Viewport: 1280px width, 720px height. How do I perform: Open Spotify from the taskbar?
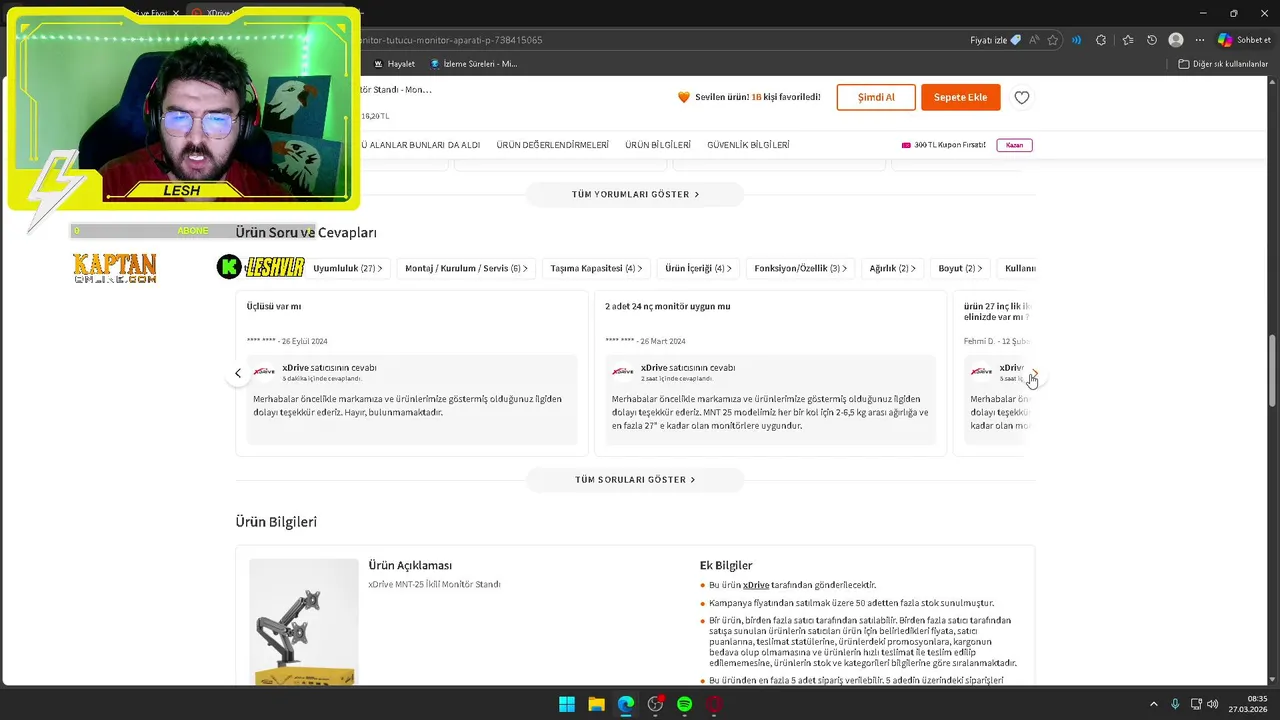(685, 704)
